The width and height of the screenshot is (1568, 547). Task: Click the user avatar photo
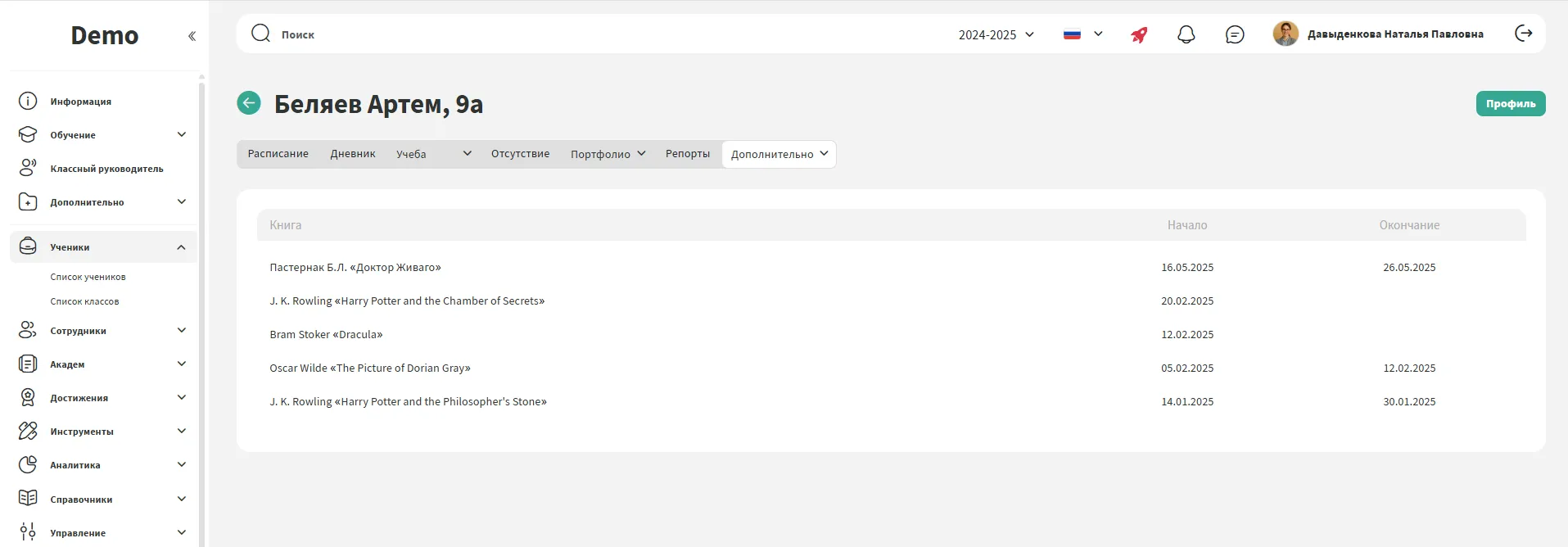pyautogui.click(x=1285, y=34)
